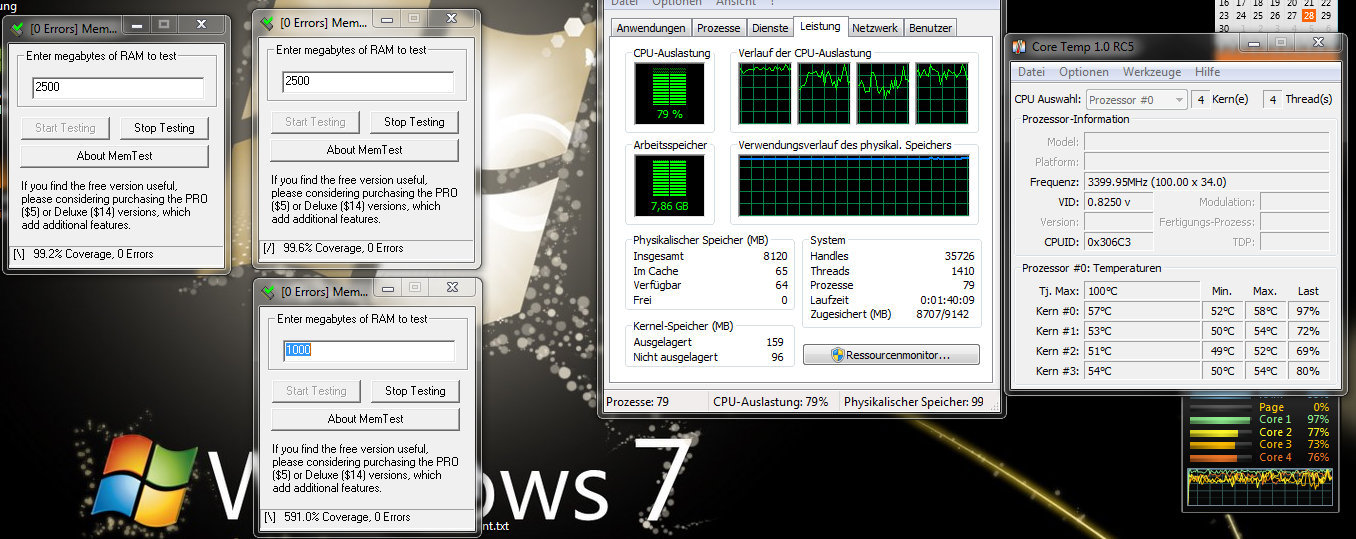Screen dimensions: 1356x539
Task: Click the Handles 35726 value
Action: point(960,256)
